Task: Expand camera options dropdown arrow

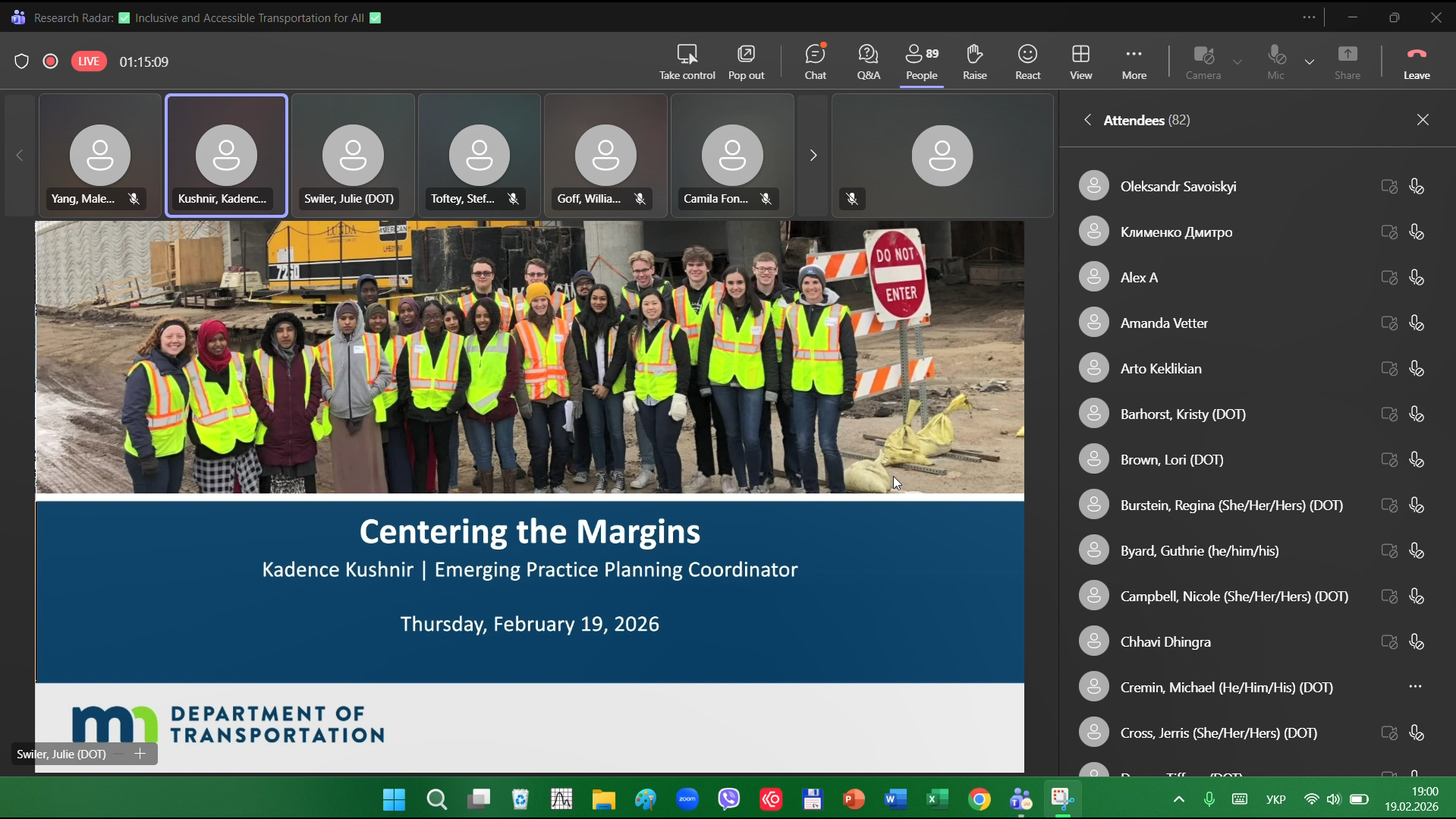Action: (x=1237, y=61)
